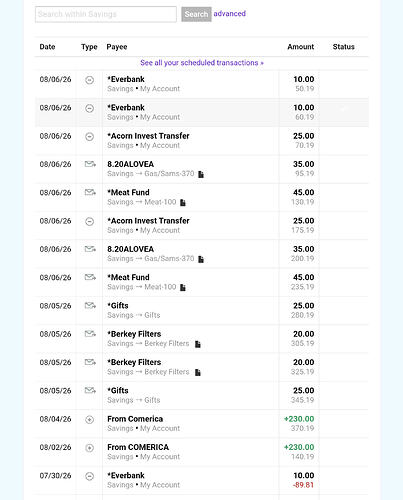Screen dimensions: 403x500
Task: Click transfer icon on first *Gifts row
Action: click(x=90, y=305)
